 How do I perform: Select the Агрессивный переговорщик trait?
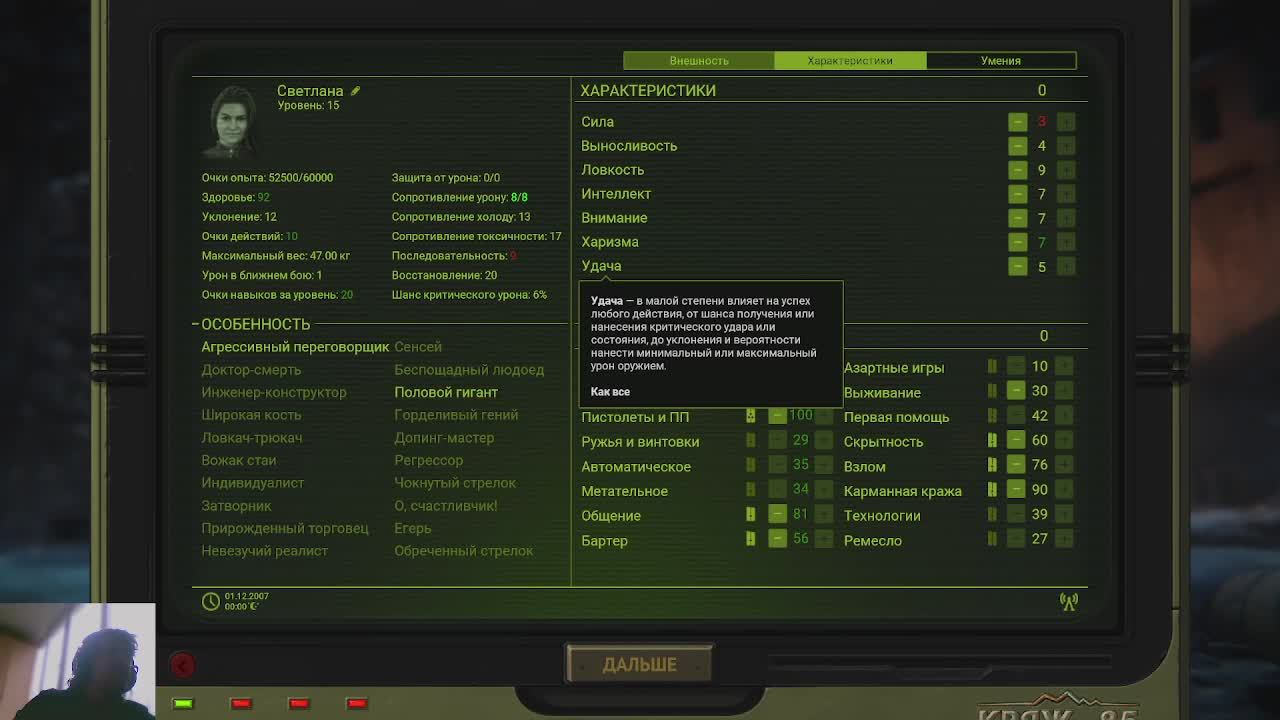point(295,347)
